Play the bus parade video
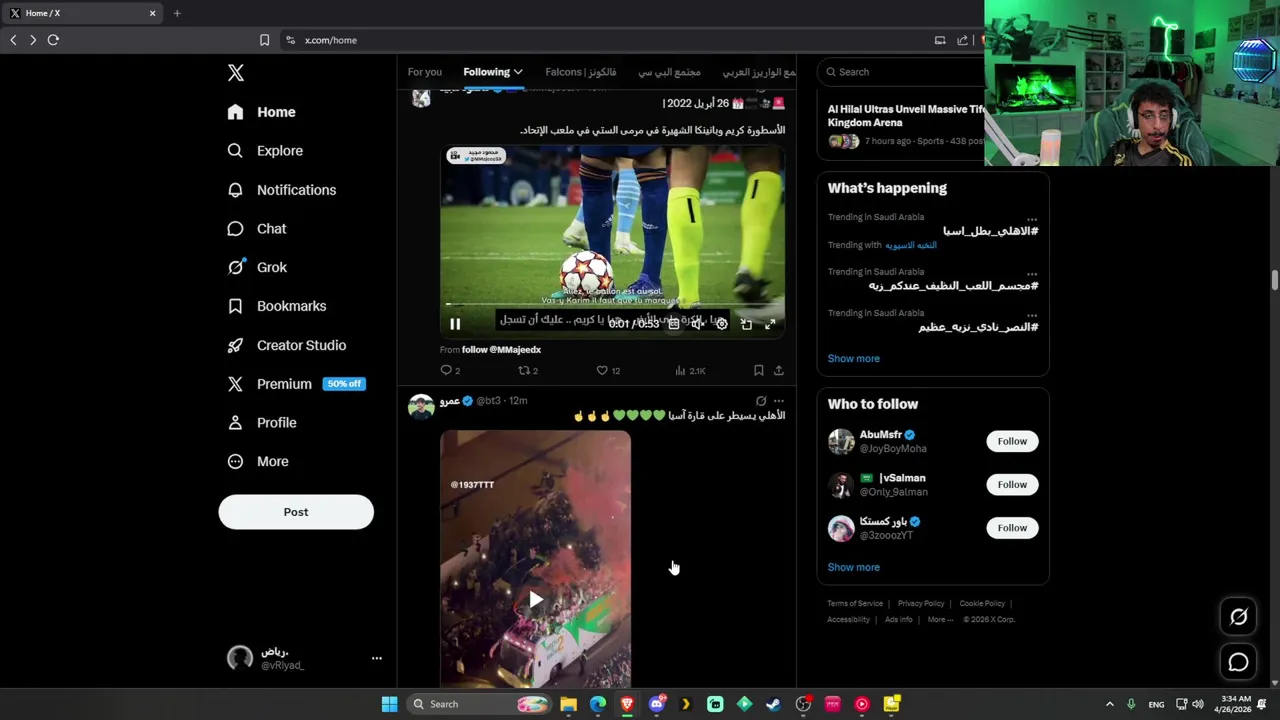This screenshot has height=720, width=1280. (x=536, y=600)
